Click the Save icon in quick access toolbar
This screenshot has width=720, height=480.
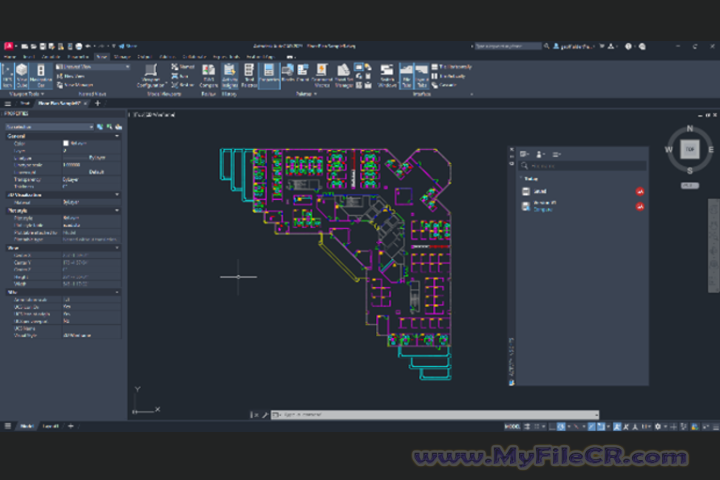(x=43, y=46)
